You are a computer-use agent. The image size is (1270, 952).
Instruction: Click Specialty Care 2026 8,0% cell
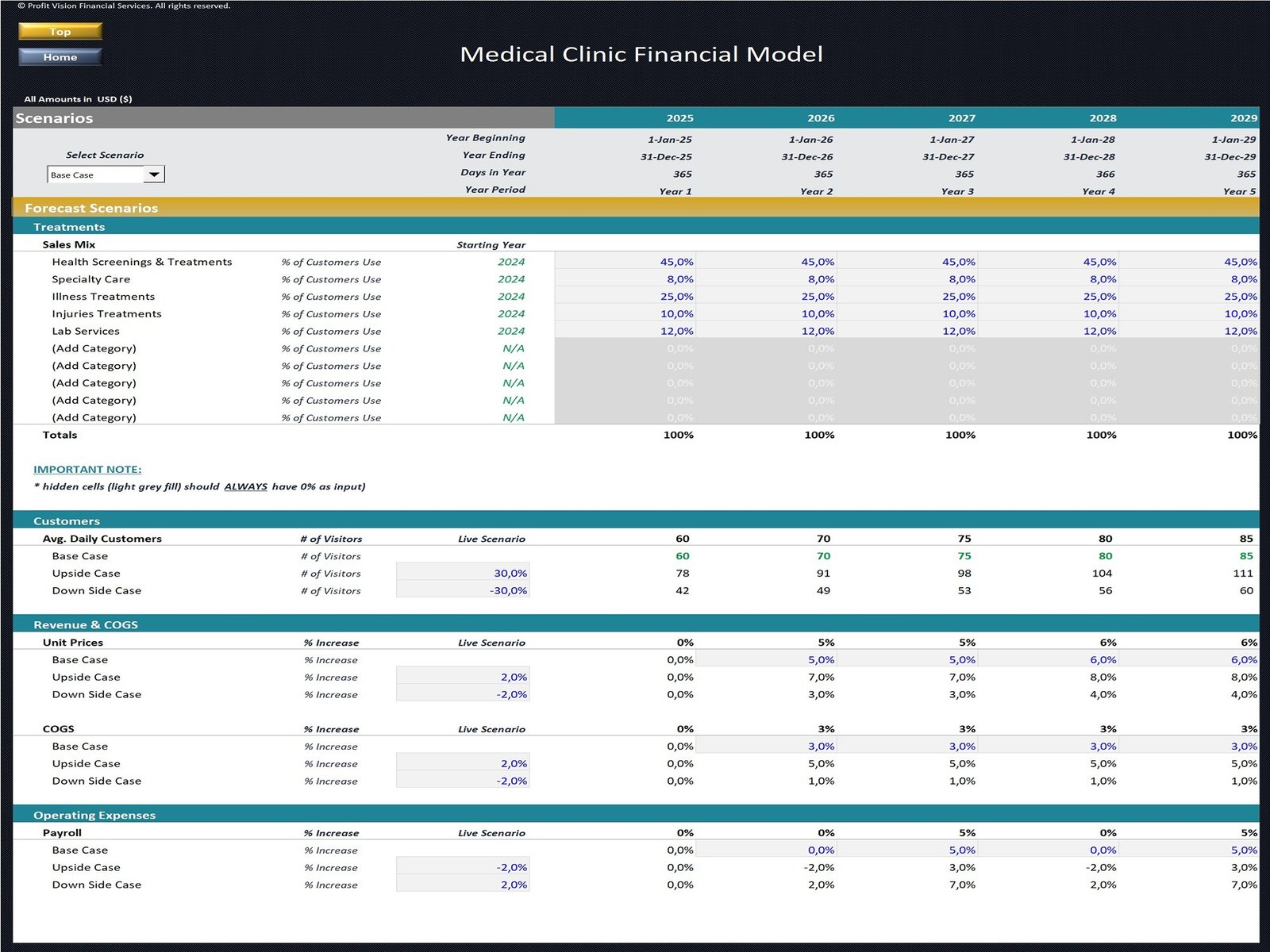766,279
